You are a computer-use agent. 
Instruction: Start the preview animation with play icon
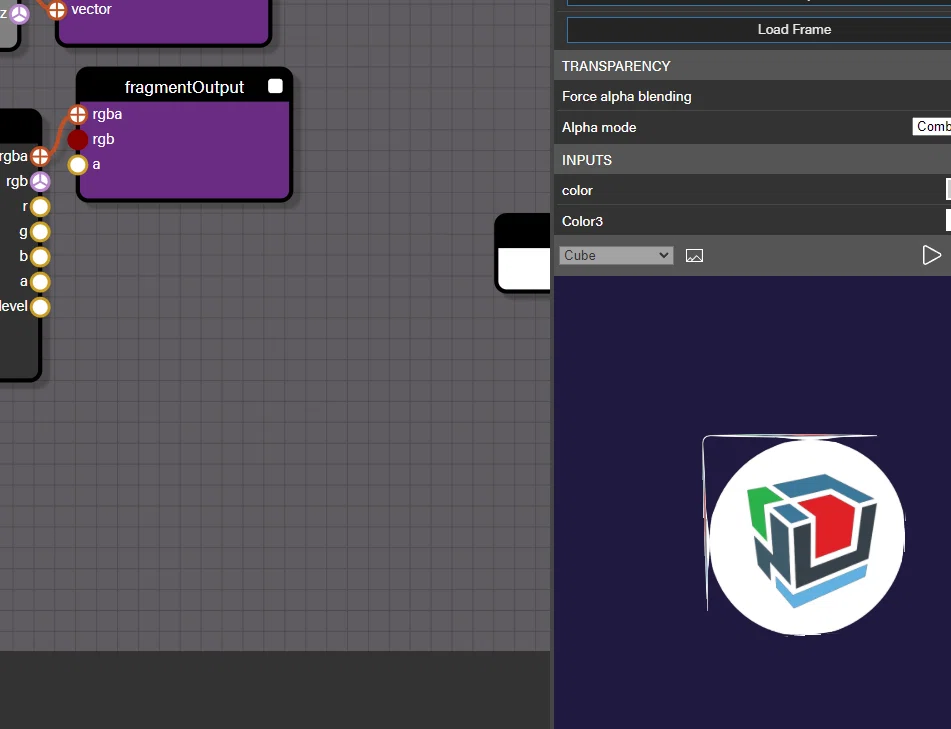point(931,255)
